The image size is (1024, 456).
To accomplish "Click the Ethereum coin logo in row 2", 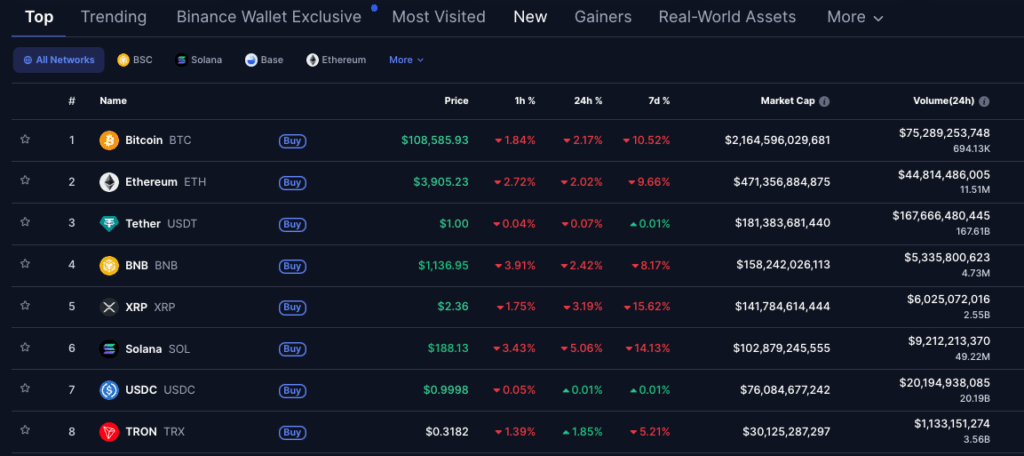I will pos(109,182).
